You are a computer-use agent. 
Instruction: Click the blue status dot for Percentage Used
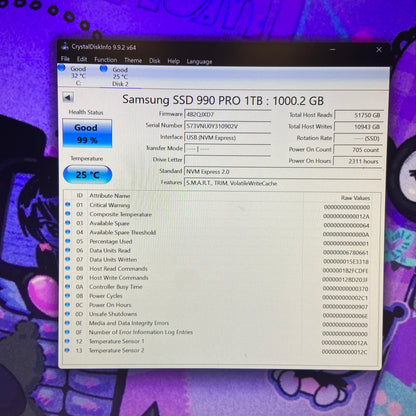coord(68,241)
